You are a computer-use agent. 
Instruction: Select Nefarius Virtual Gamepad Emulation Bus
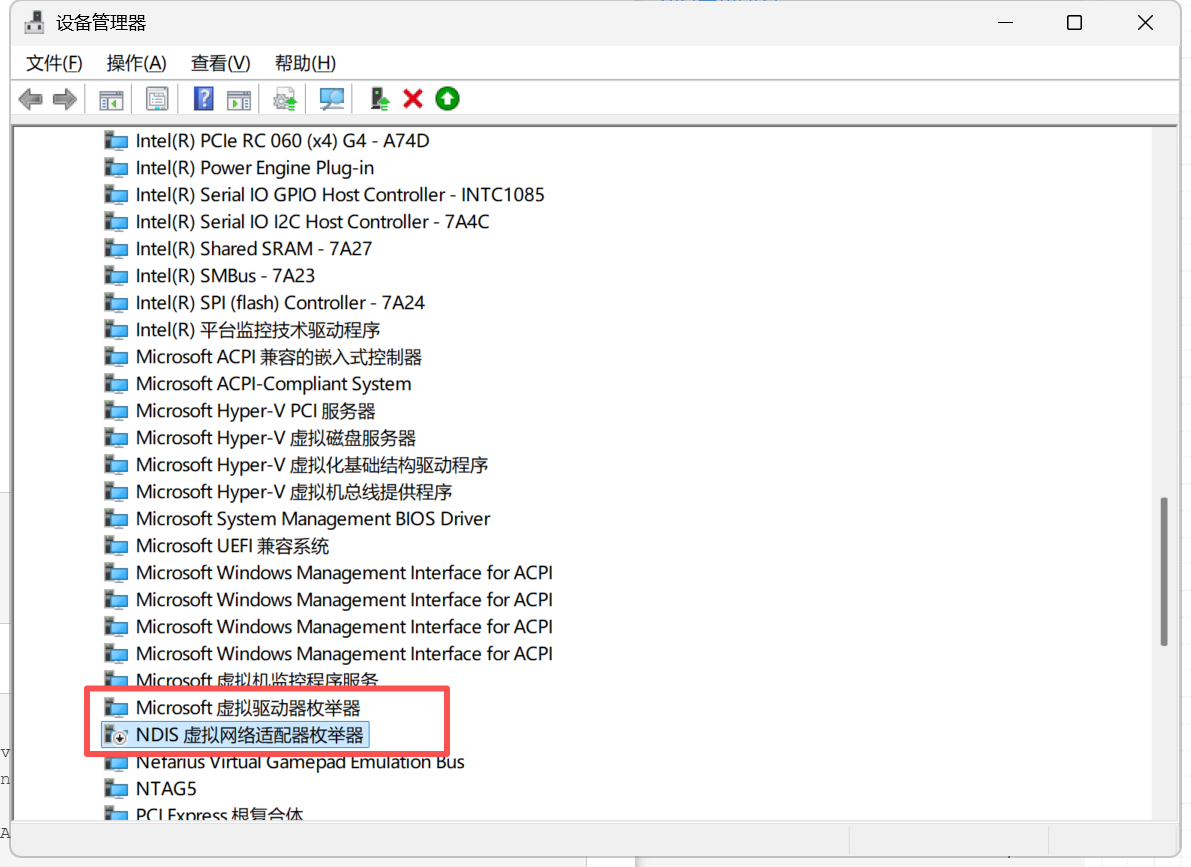[298, 761]
